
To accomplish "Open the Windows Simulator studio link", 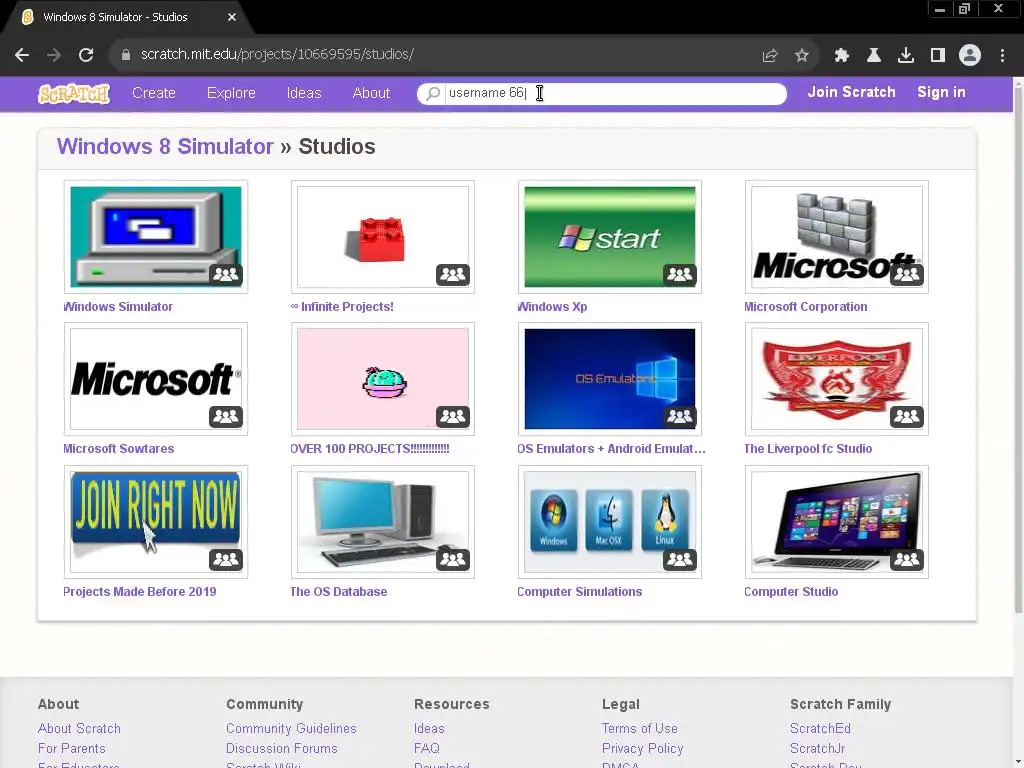I will [x=118, y=306].
